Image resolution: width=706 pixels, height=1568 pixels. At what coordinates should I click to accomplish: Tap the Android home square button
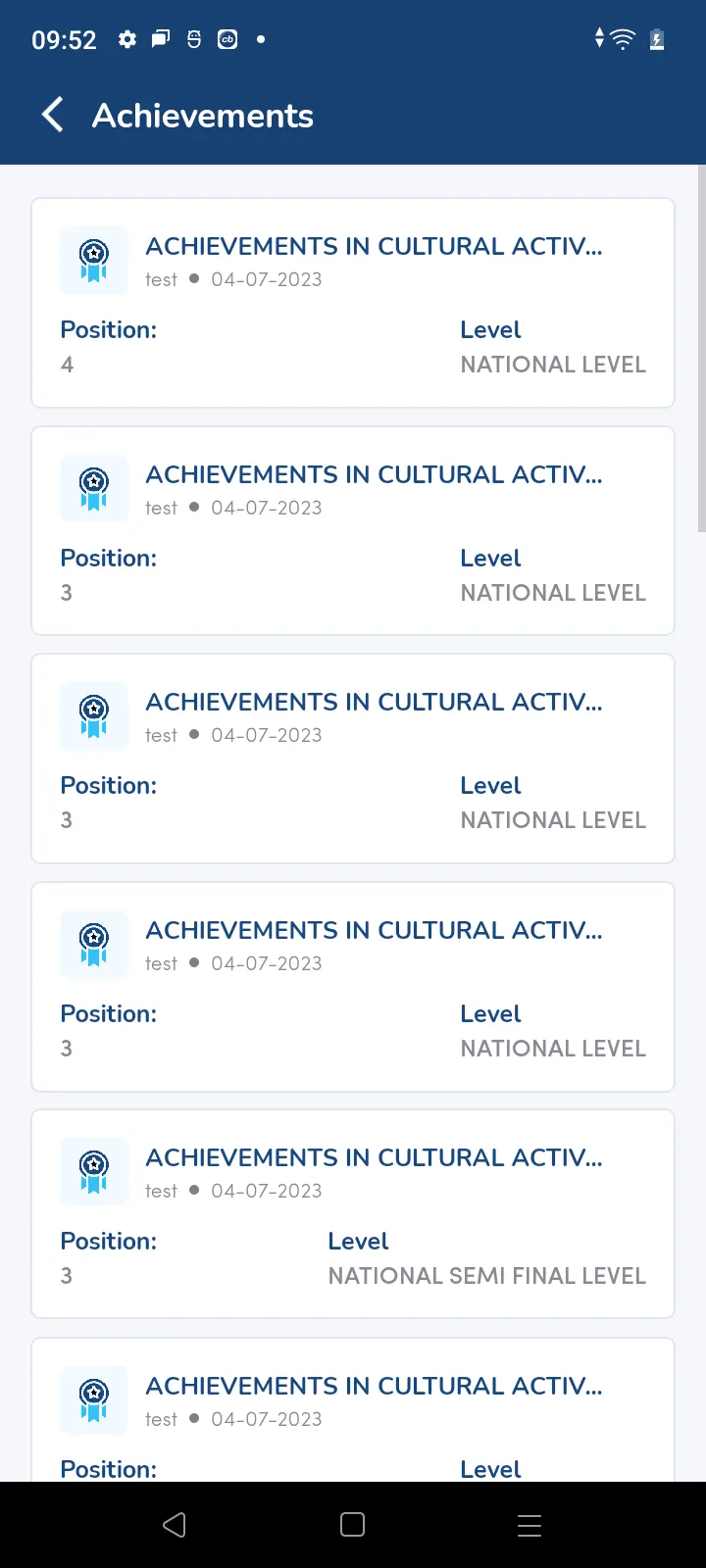point(352,1525)
